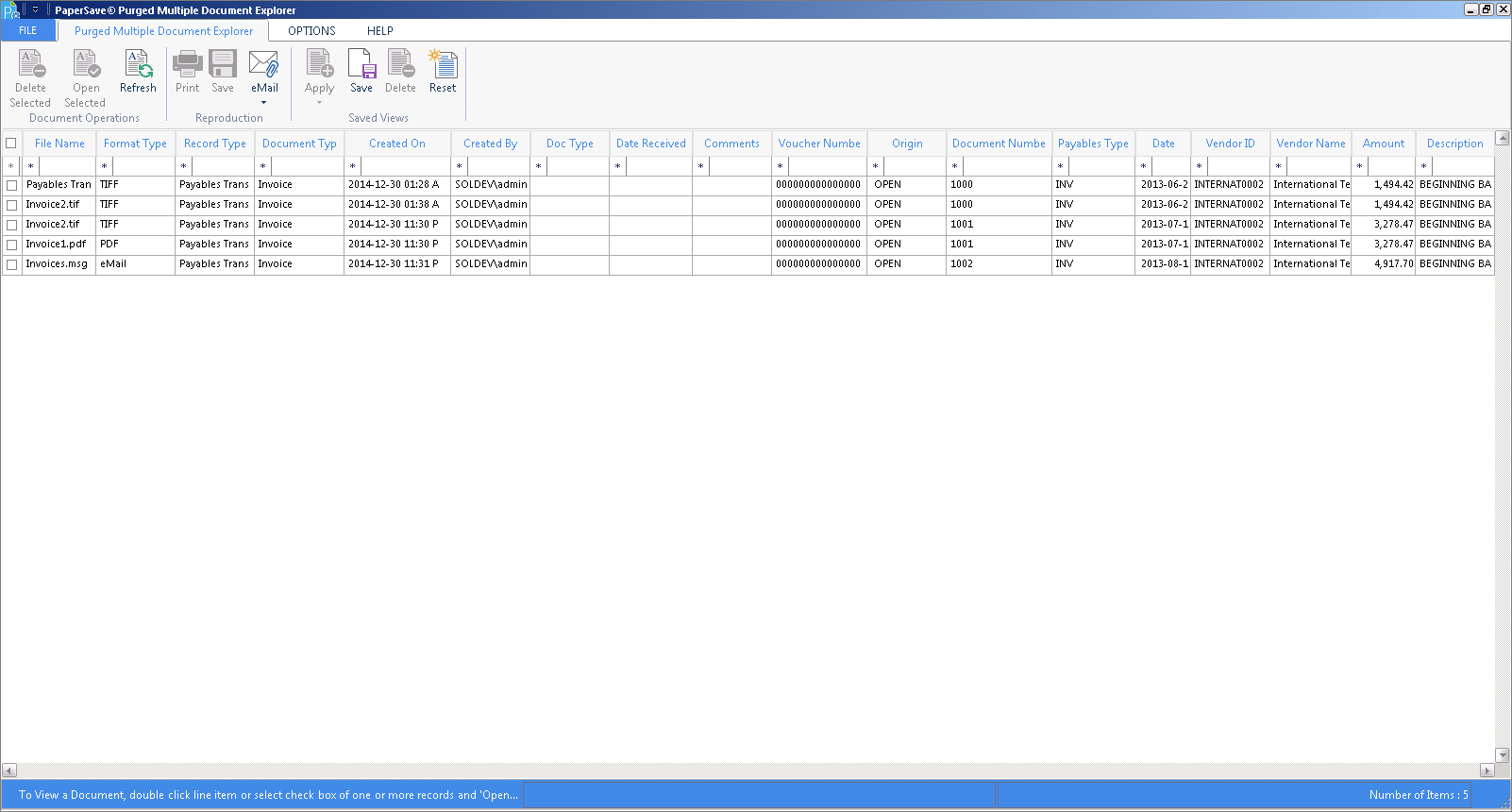Click the Reset views icon
Image resolution: width=1512 pixels, height=812 pixels.
coord(443,64)
